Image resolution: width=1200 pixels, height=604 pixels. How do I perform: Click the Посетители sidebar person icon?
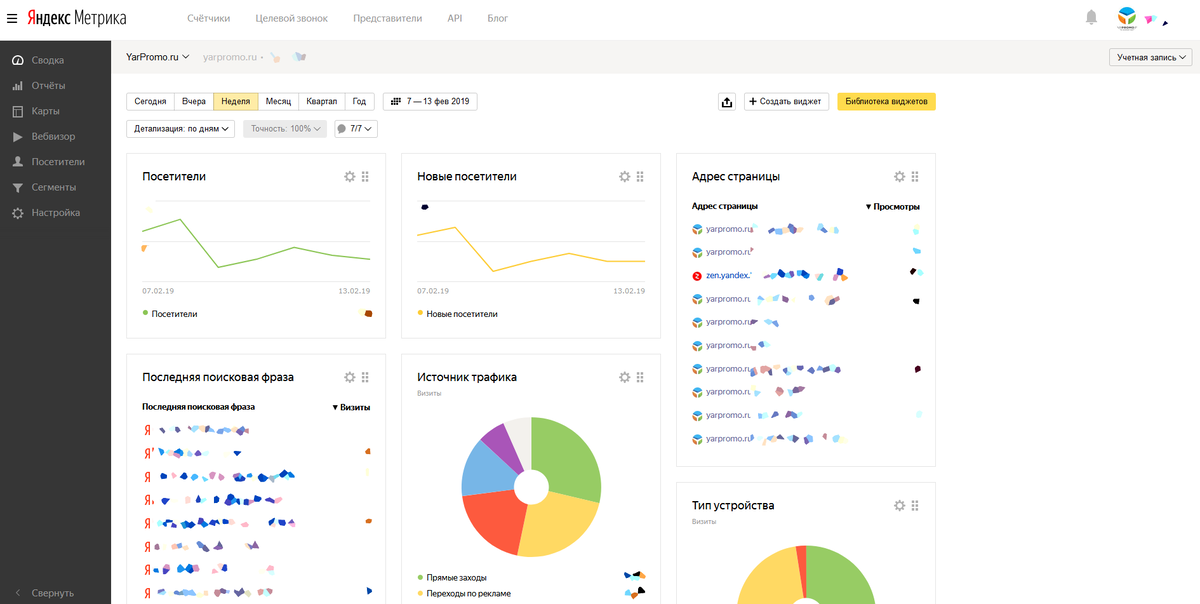click(17, 161)
